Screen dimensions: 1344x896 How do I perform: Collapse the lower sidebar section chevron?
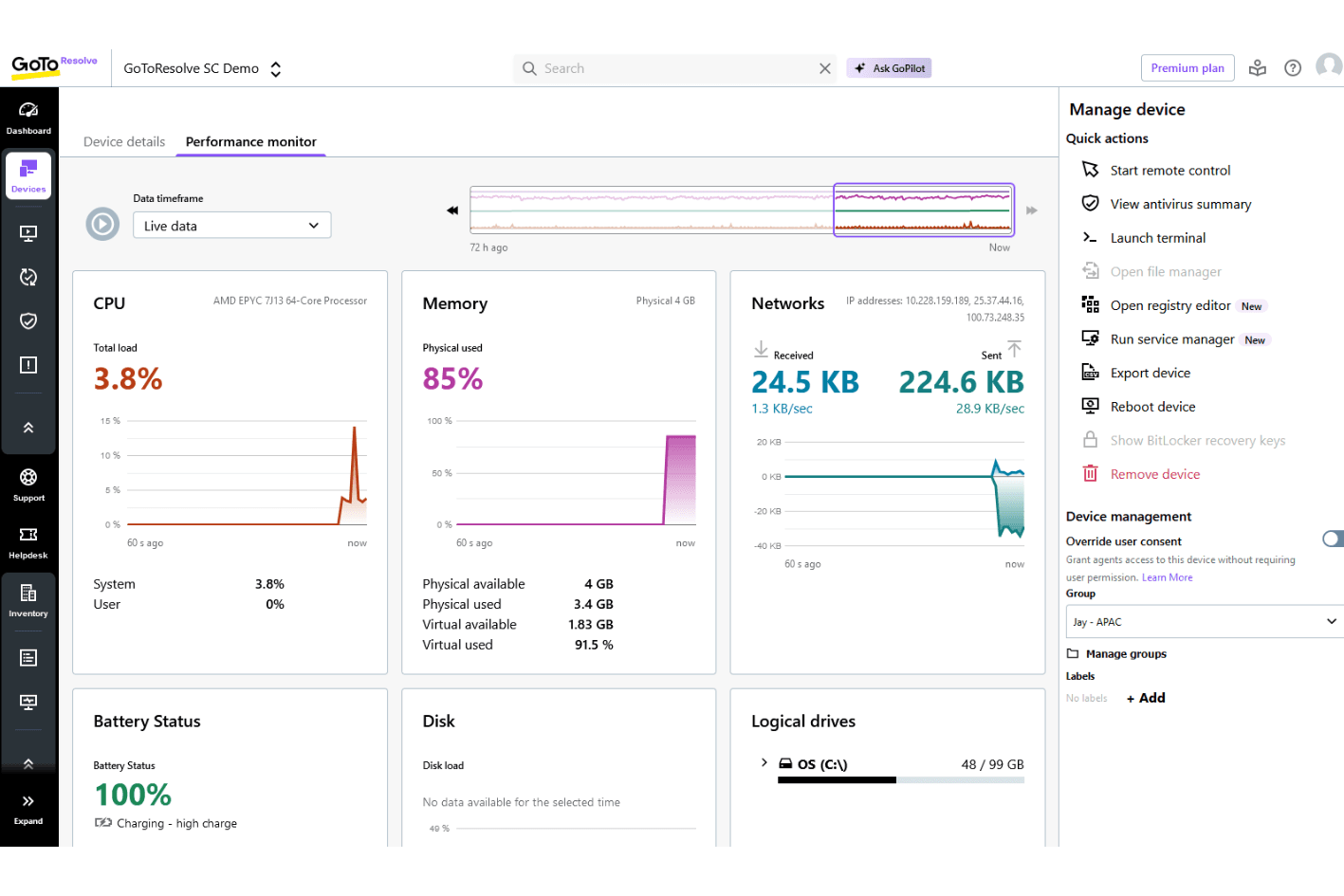[28, 763]
